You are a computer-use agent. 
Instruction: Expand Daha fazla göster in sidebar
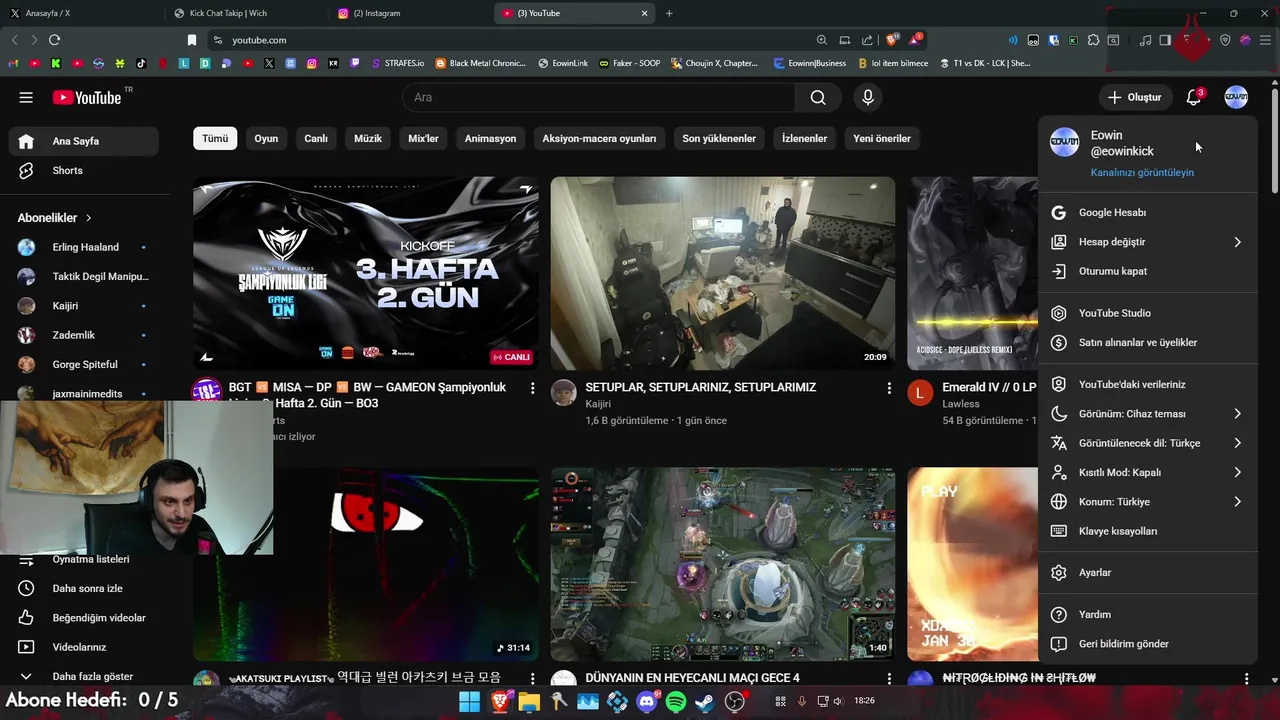pyautogui.click(x=83, y=676)
